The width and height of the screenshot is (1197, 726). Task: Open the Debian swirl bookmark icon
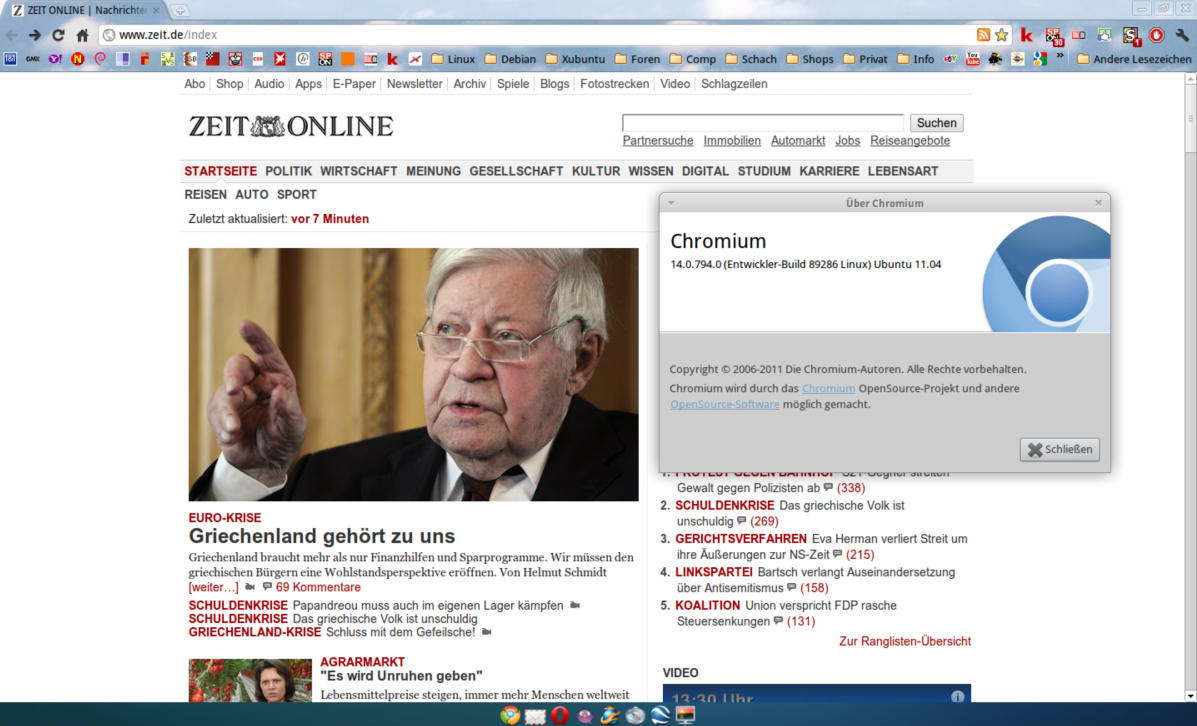[100, 59]
